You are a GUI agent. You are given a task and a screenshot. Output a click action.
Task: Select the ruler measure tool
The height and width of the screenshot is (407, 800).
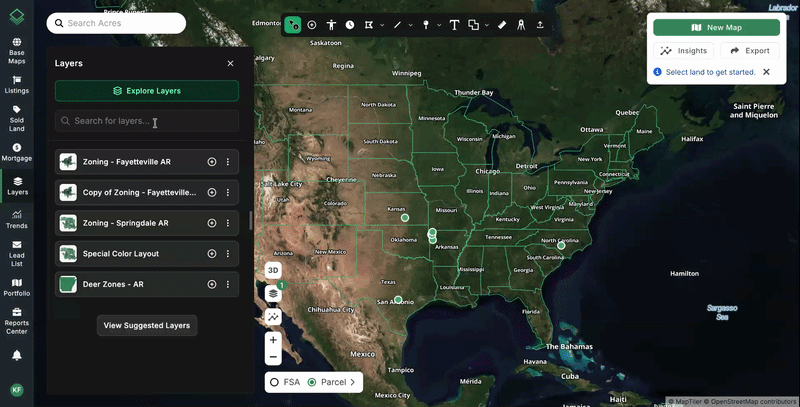pos(502,24)
